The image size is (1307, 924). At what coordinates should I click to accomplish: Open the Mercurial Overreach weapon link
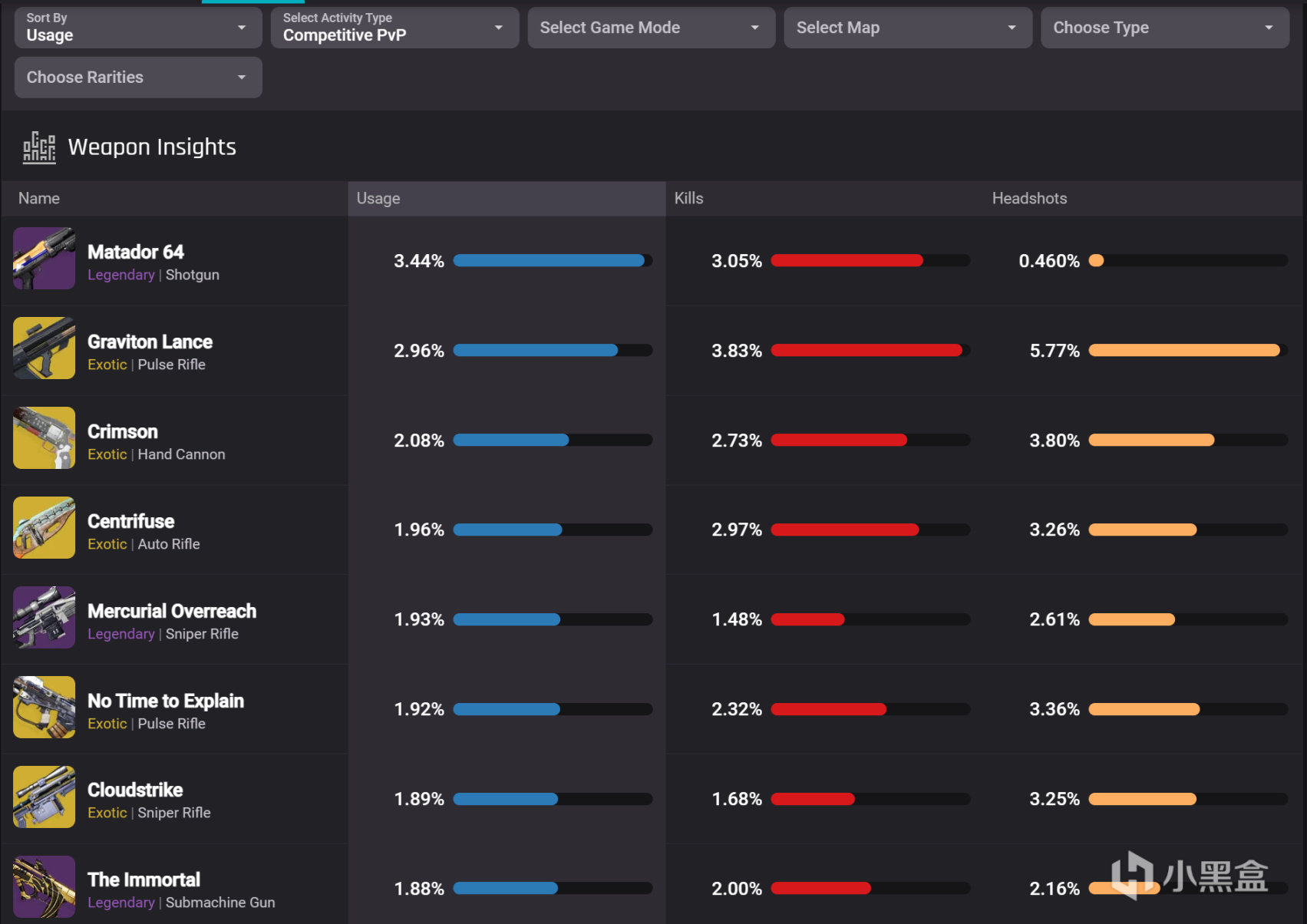pos(172,611)
